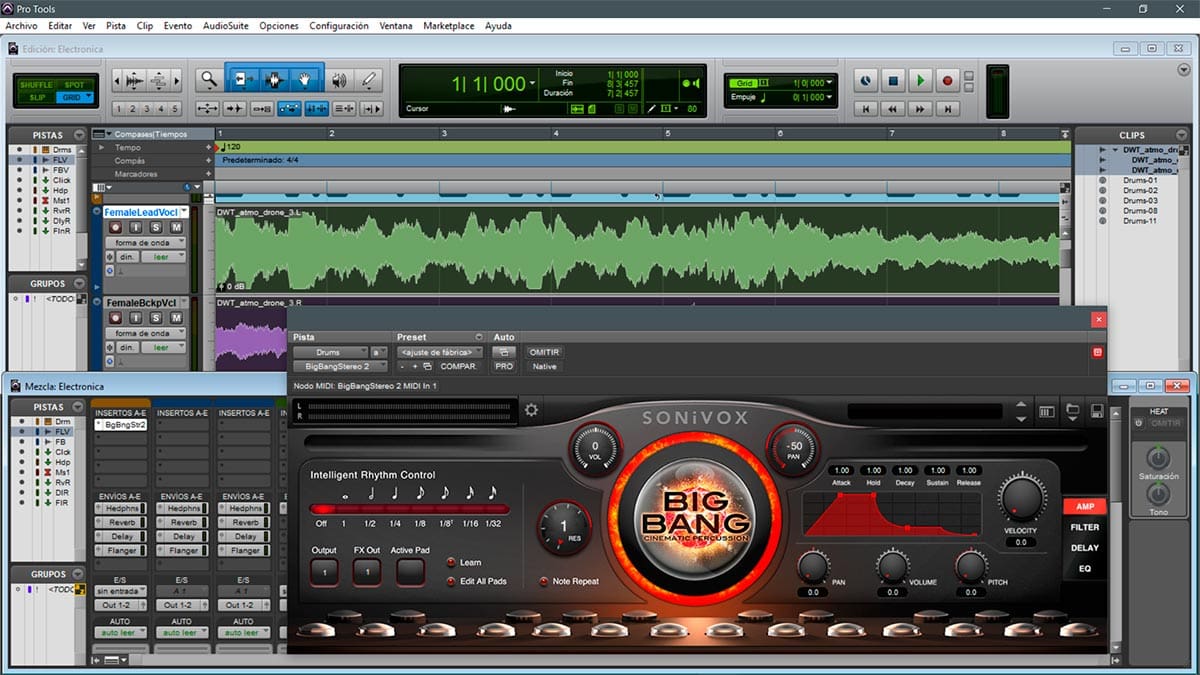The image size is (1200, 675).
Task: Open the Ventana menu
Action: 396,26
